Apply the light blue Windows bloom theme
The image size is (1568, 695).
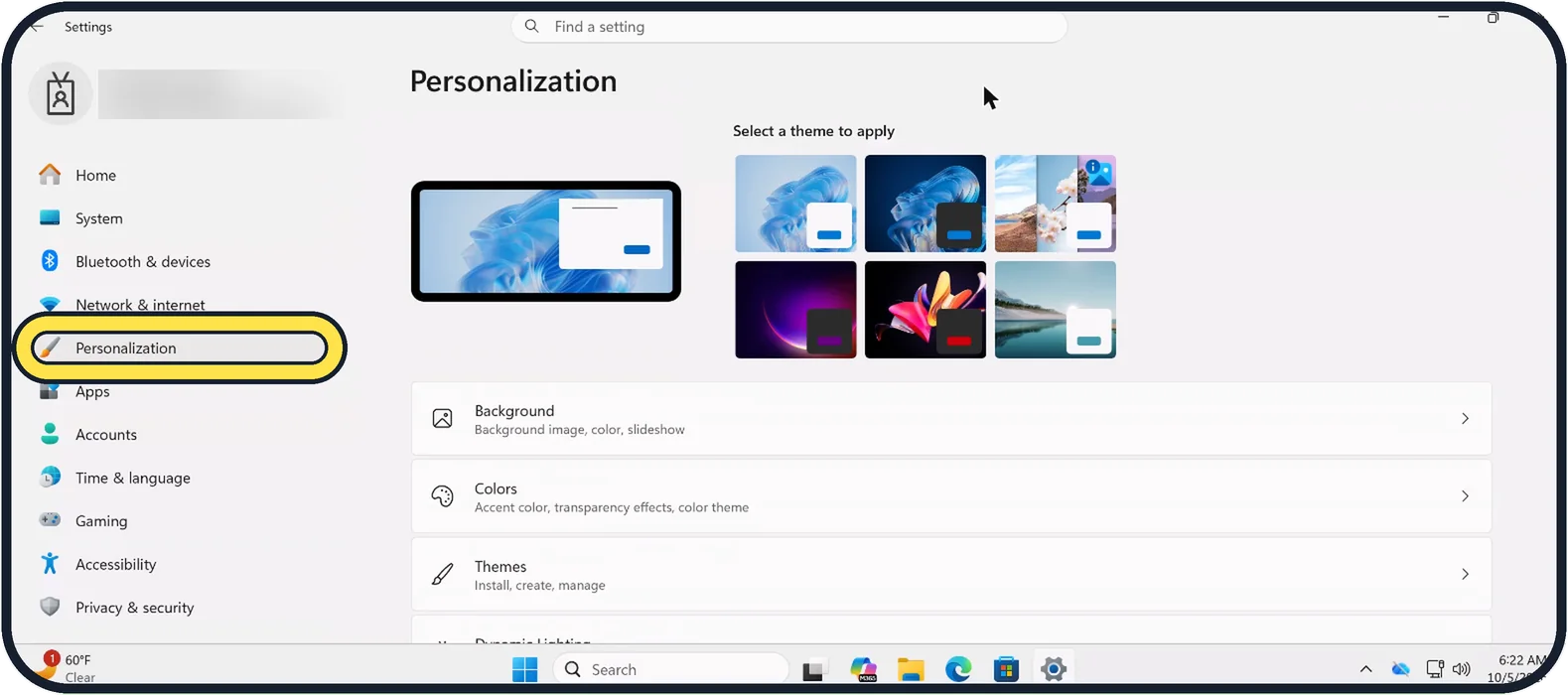[795, 204]
